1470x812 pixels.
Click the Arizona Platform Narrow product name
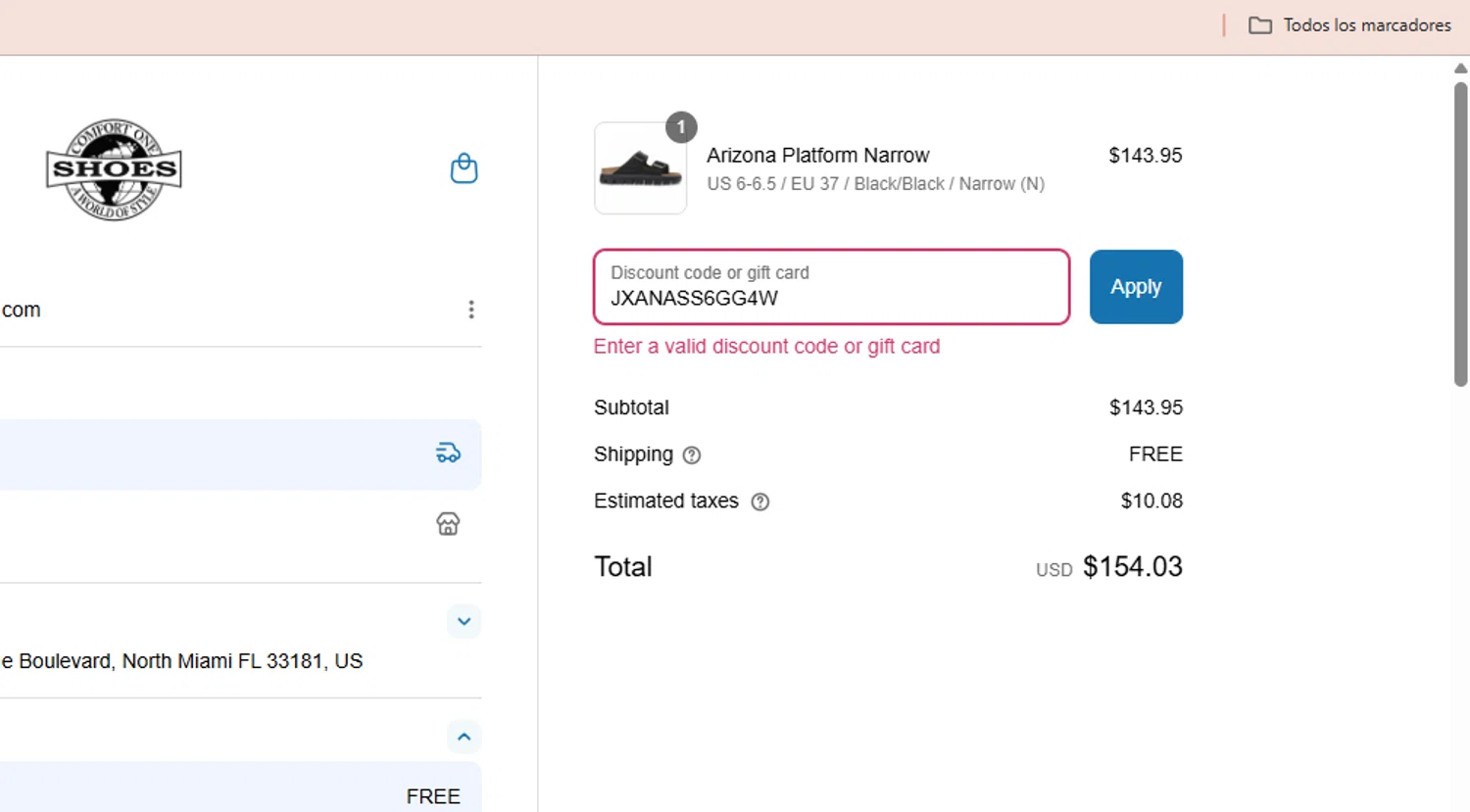818,155
